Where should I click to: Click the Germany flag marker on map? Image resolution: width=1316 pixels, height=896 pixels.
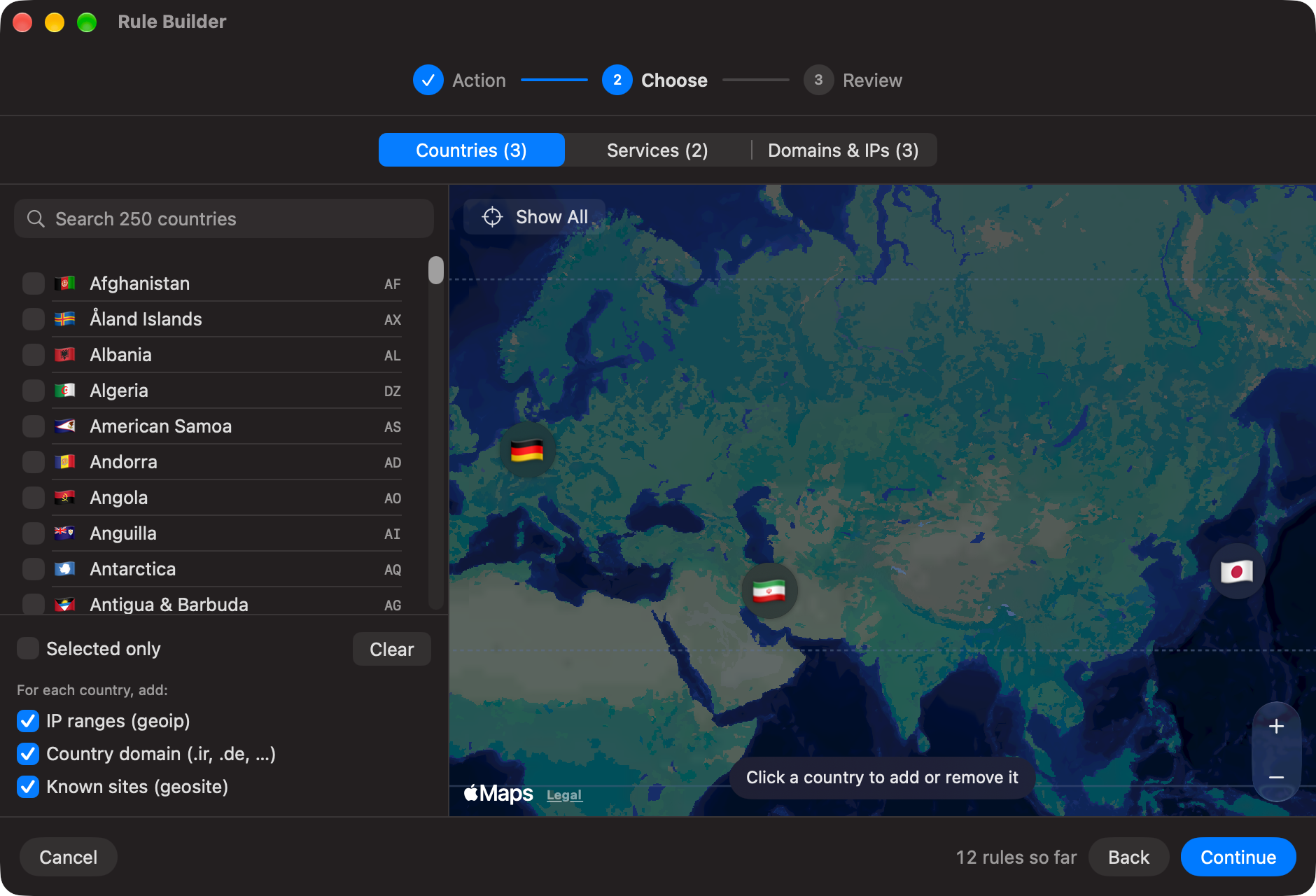[x=527, y=450]
